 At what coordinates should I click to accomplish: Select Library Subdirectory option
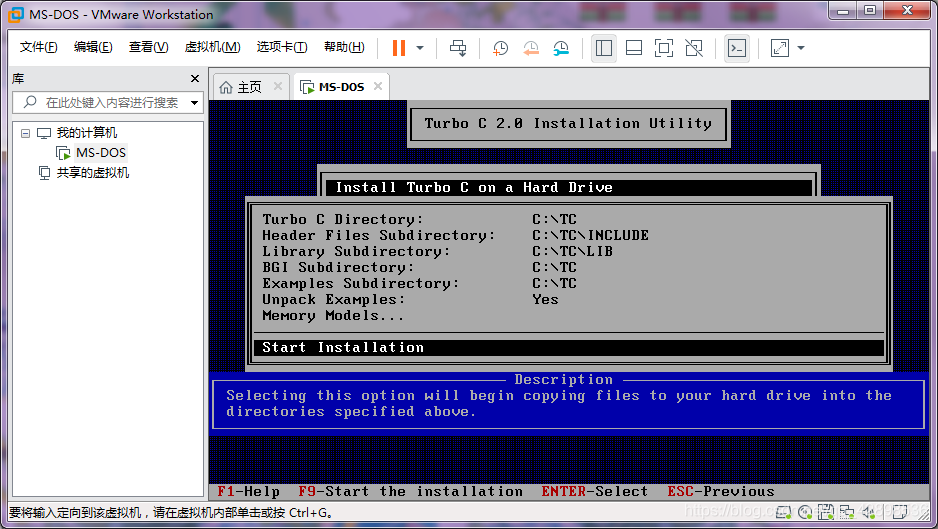pyautogui.click(x=356, y=251)
